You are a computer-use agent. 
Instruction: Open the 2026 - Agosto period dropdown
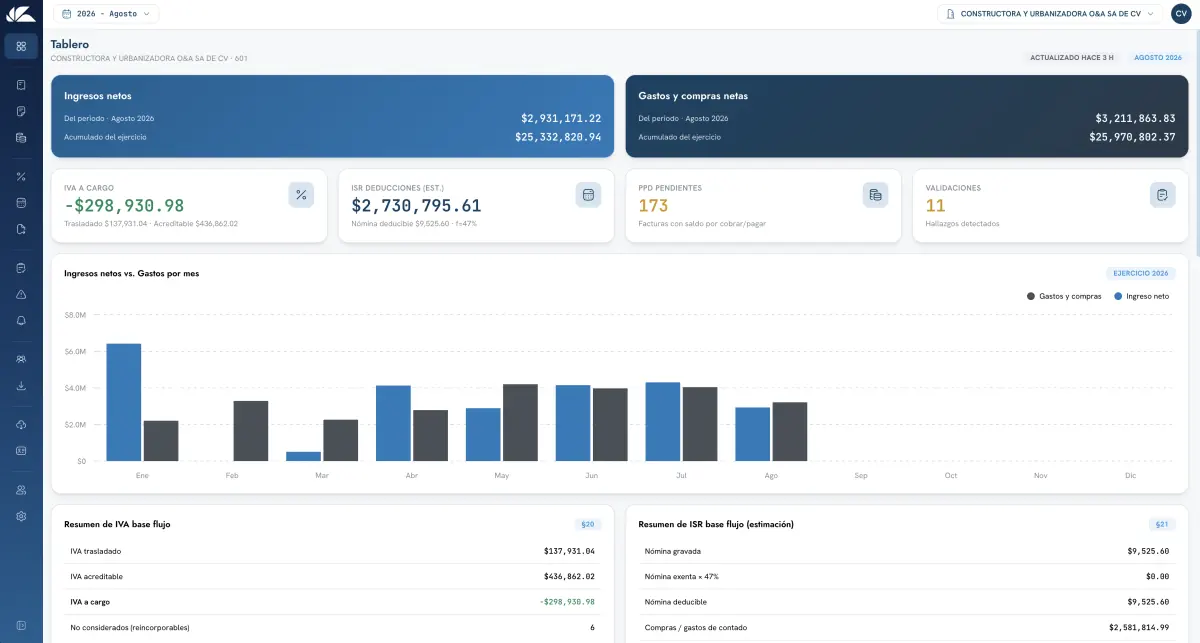click(106, 14)
